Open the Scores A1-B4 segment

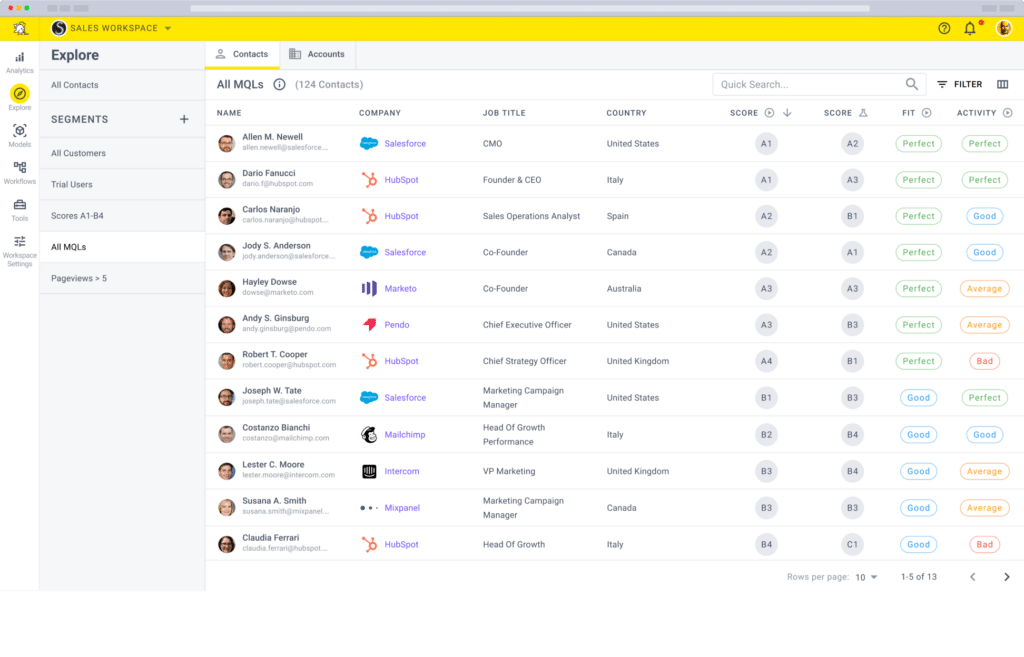click(122, 216)
